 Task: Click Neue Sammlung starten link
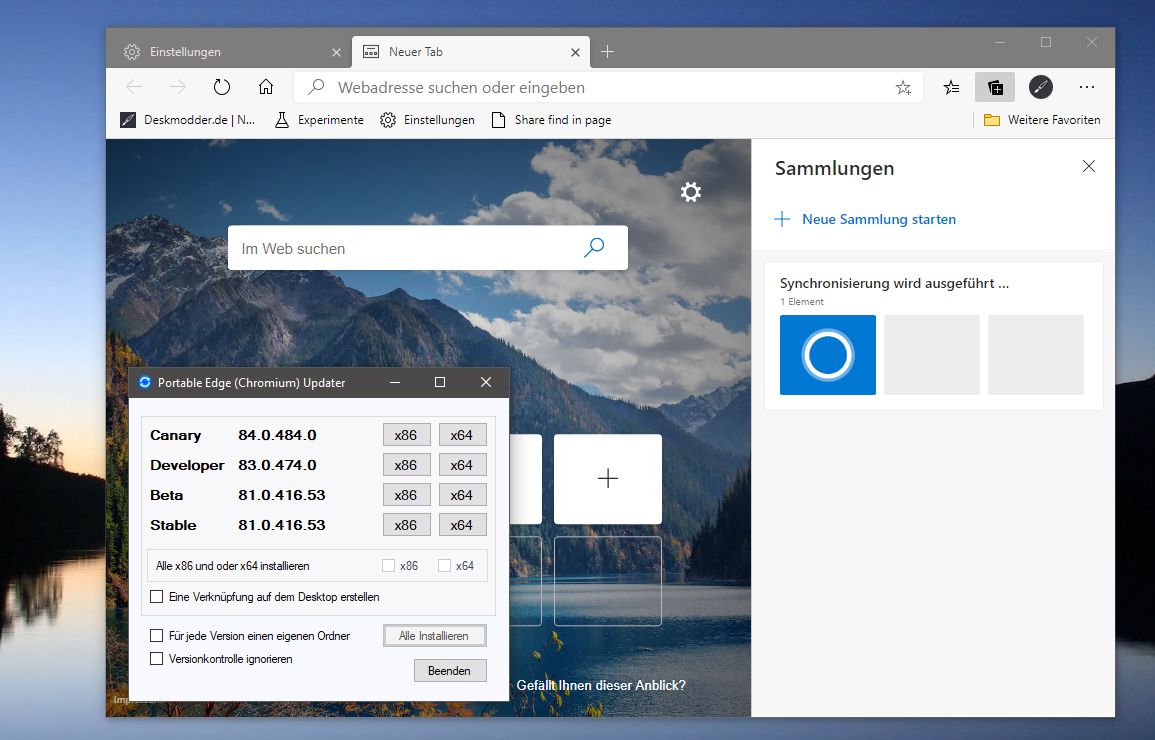[x=879, y=219]
